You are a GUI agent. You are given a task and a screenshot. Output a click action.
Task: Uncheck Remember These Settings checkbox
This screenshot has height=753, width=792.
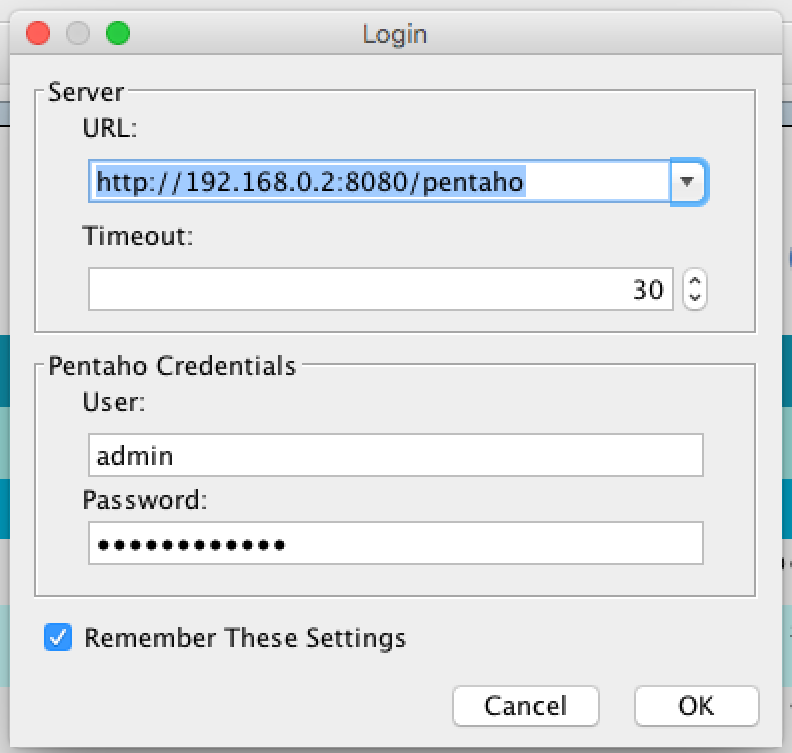point(58,637)
